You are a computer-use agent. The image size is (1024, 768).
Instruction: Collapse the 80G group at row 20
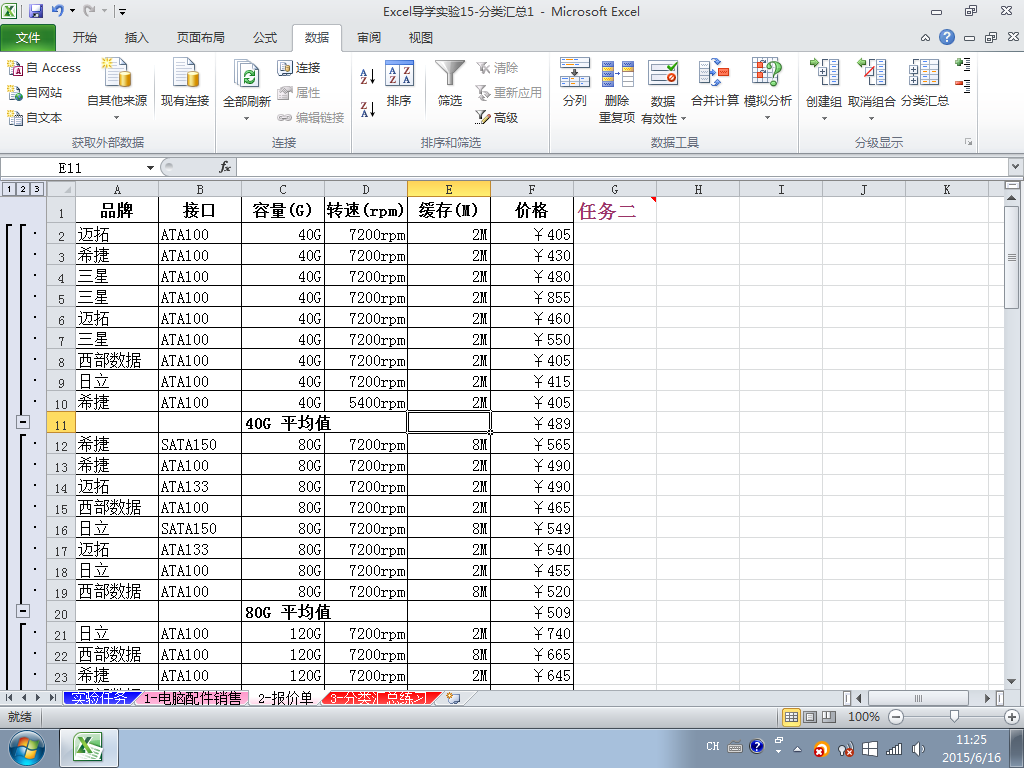(x=23, y=611)
